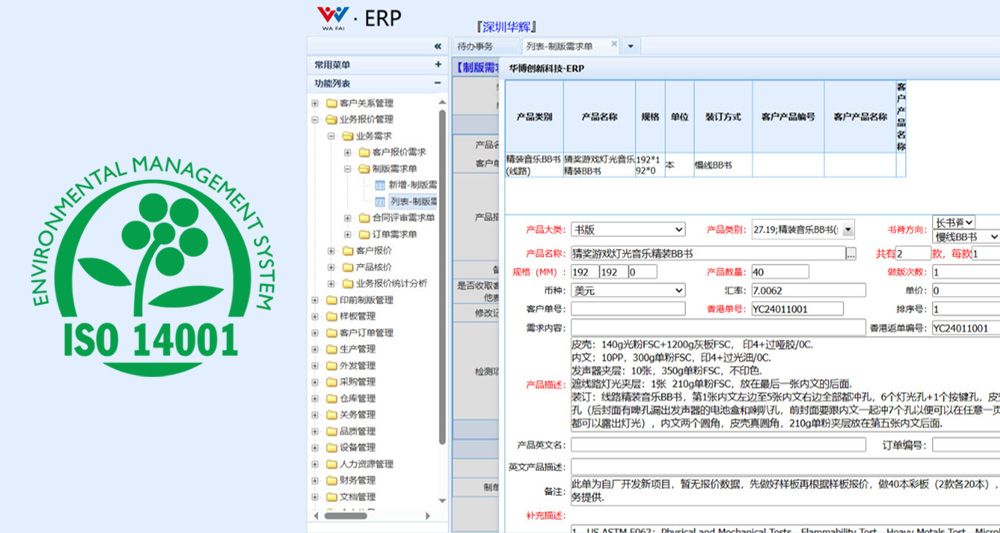The width and height of the screenshot is (1000, 533).
Task: Expand the 订单需求单 node
Action: coord(348,235)
